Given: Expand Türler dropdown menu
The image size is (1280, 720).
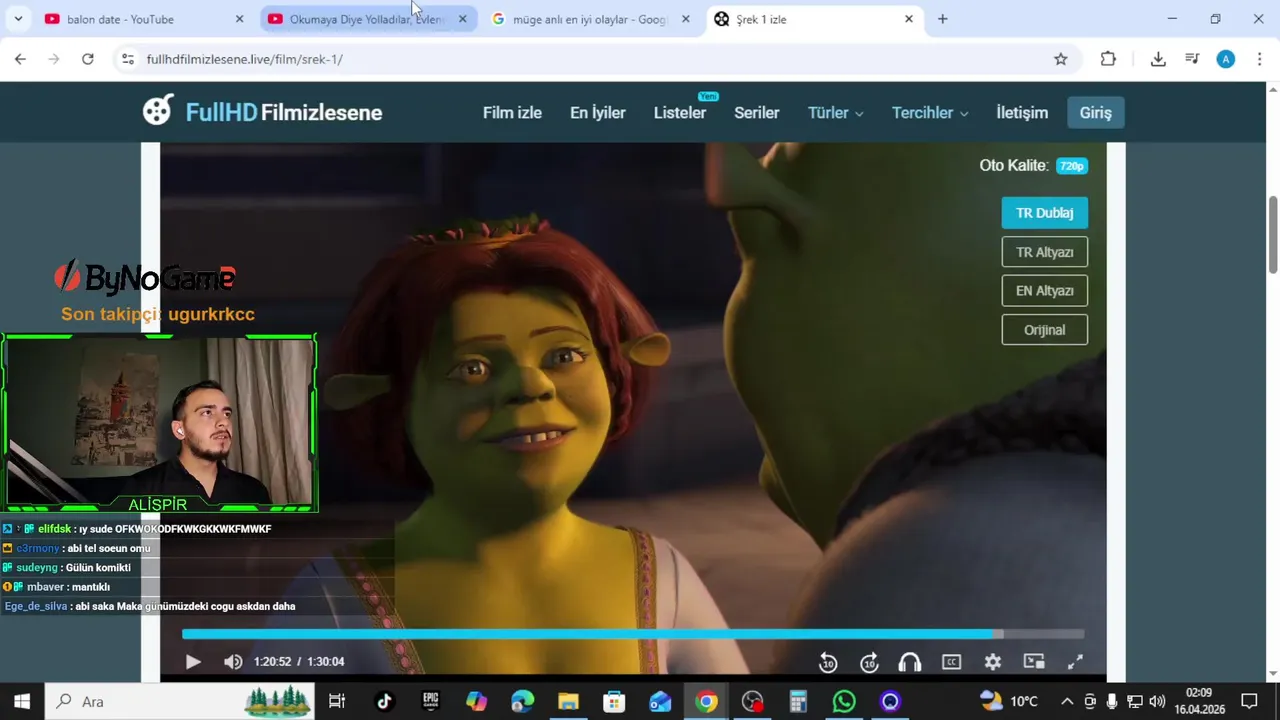Looking at the screenshot, I should pos(835,113).
